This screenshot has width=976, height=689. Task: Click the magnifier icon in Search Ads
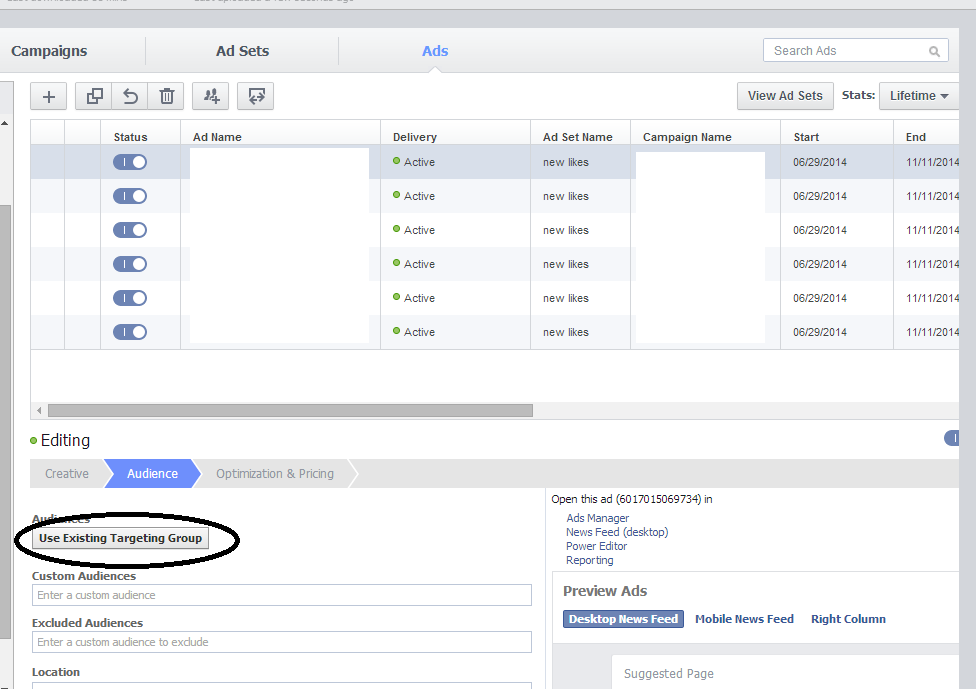coord(934,51)
